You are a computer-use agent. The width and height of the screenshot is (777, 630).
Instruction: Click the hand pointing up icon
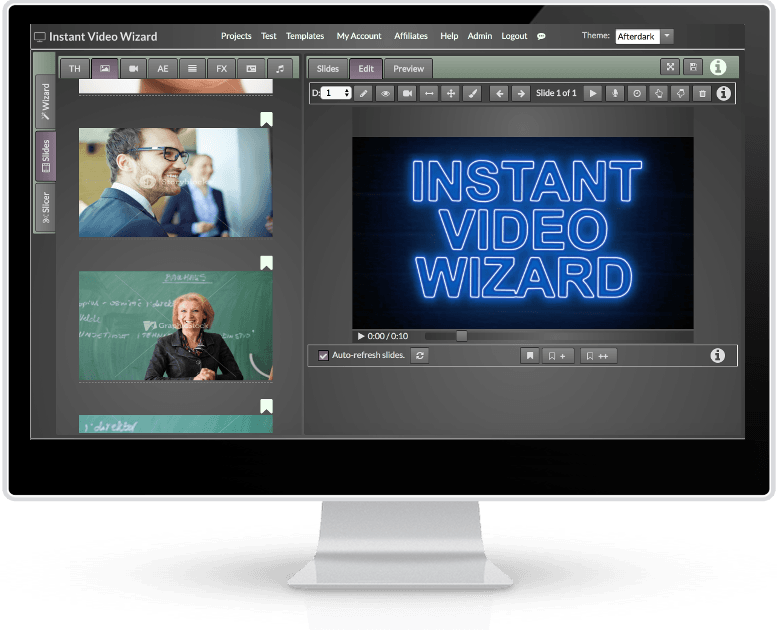click(x=659, y=93)
